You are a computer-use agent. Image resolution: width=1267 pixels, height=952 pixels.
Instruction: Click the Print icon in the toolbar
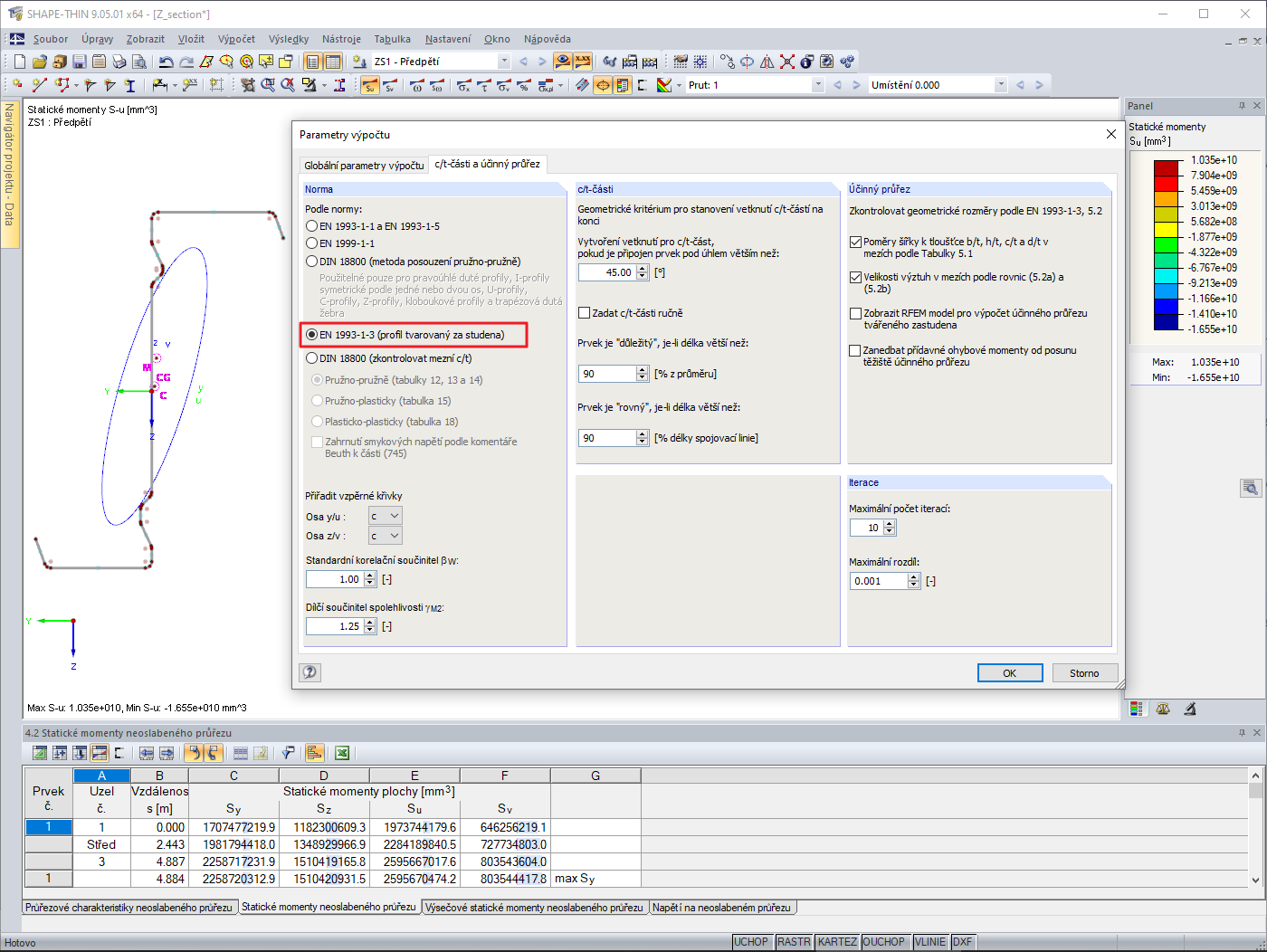[x=119, y=62]
